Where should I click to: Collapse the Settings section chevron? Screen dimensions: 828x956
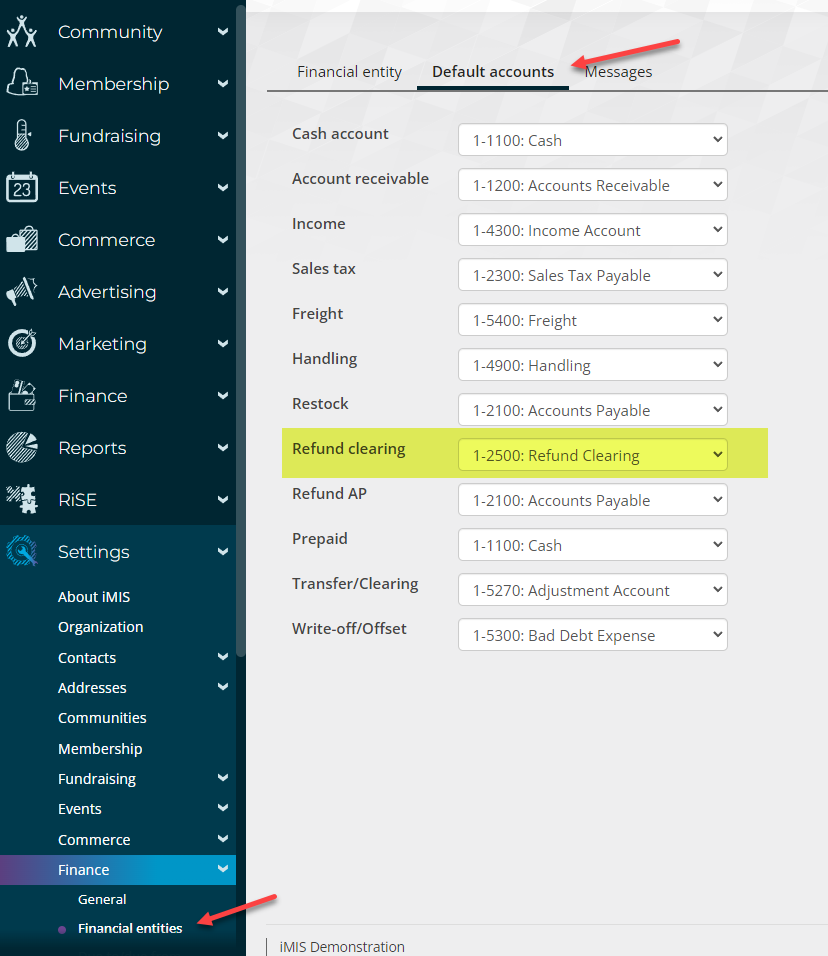click(x=222, y=552)
